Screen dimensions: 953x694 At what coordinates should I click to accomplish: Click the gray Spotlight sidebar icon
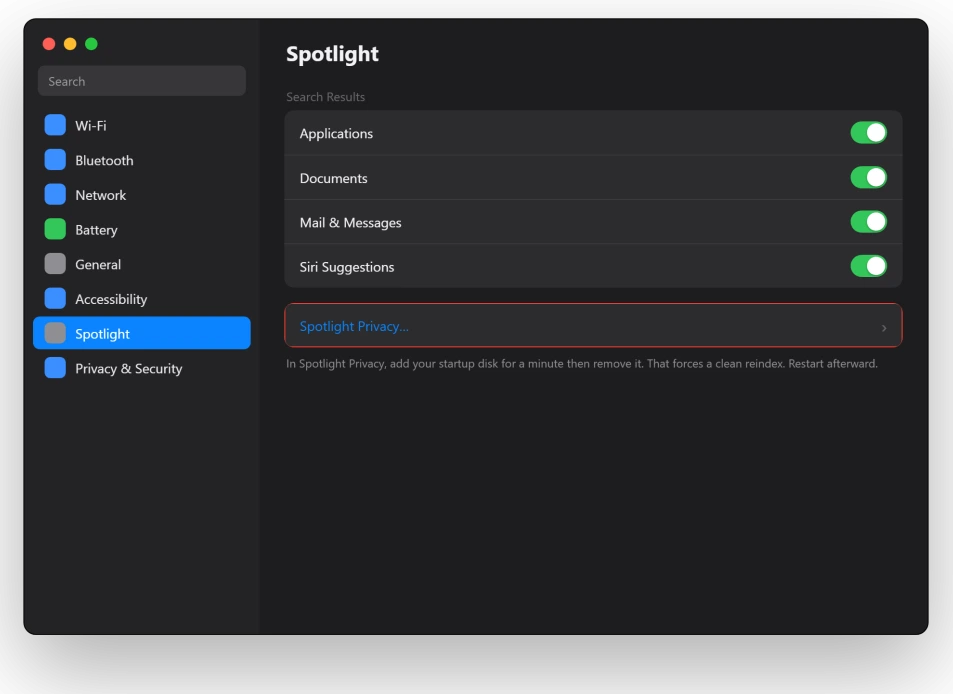(x=55, y=333)
